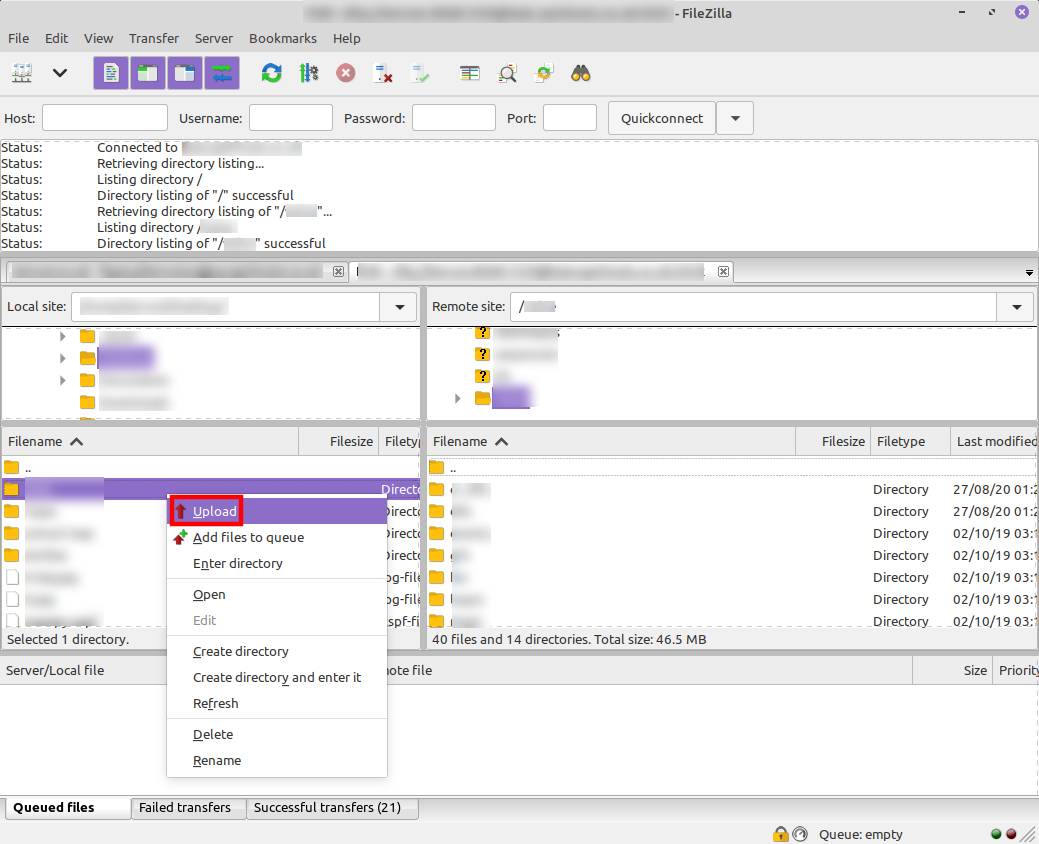Select Create directory menu entry
1039x844 pixels.
[277, 651]
